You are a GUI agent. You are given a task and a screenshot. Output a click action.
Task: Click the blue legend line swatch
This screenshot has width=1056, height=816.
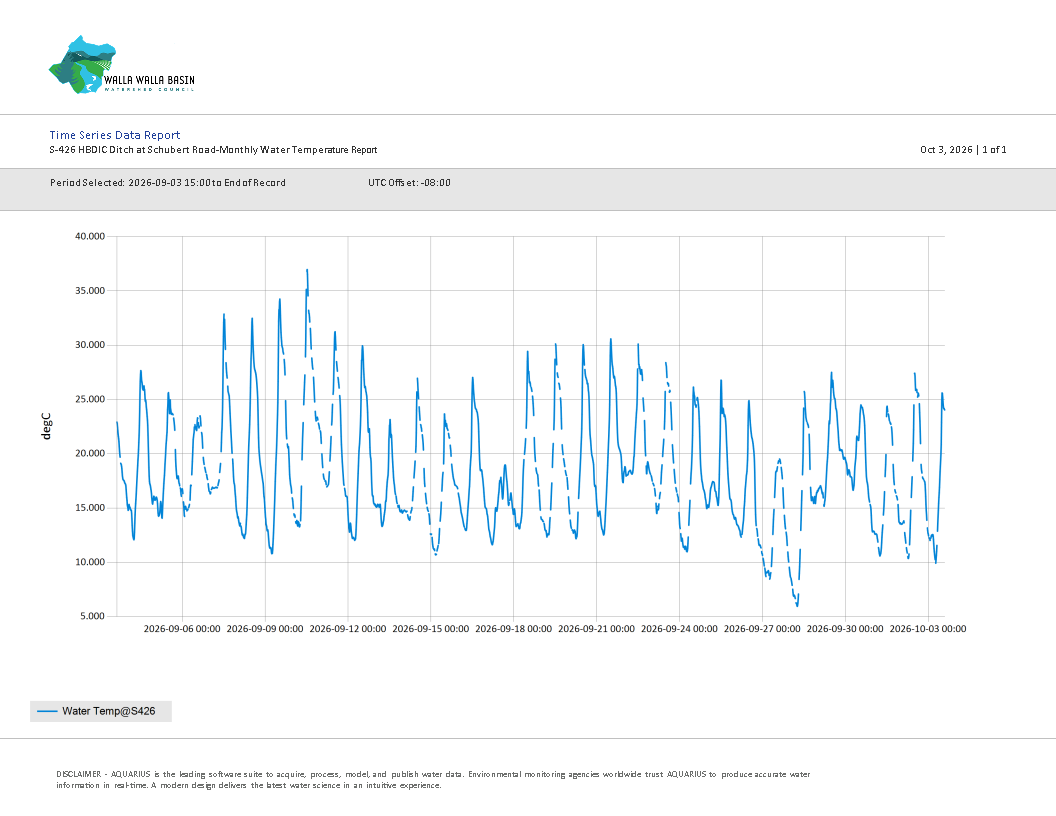[x=47, y=711]
